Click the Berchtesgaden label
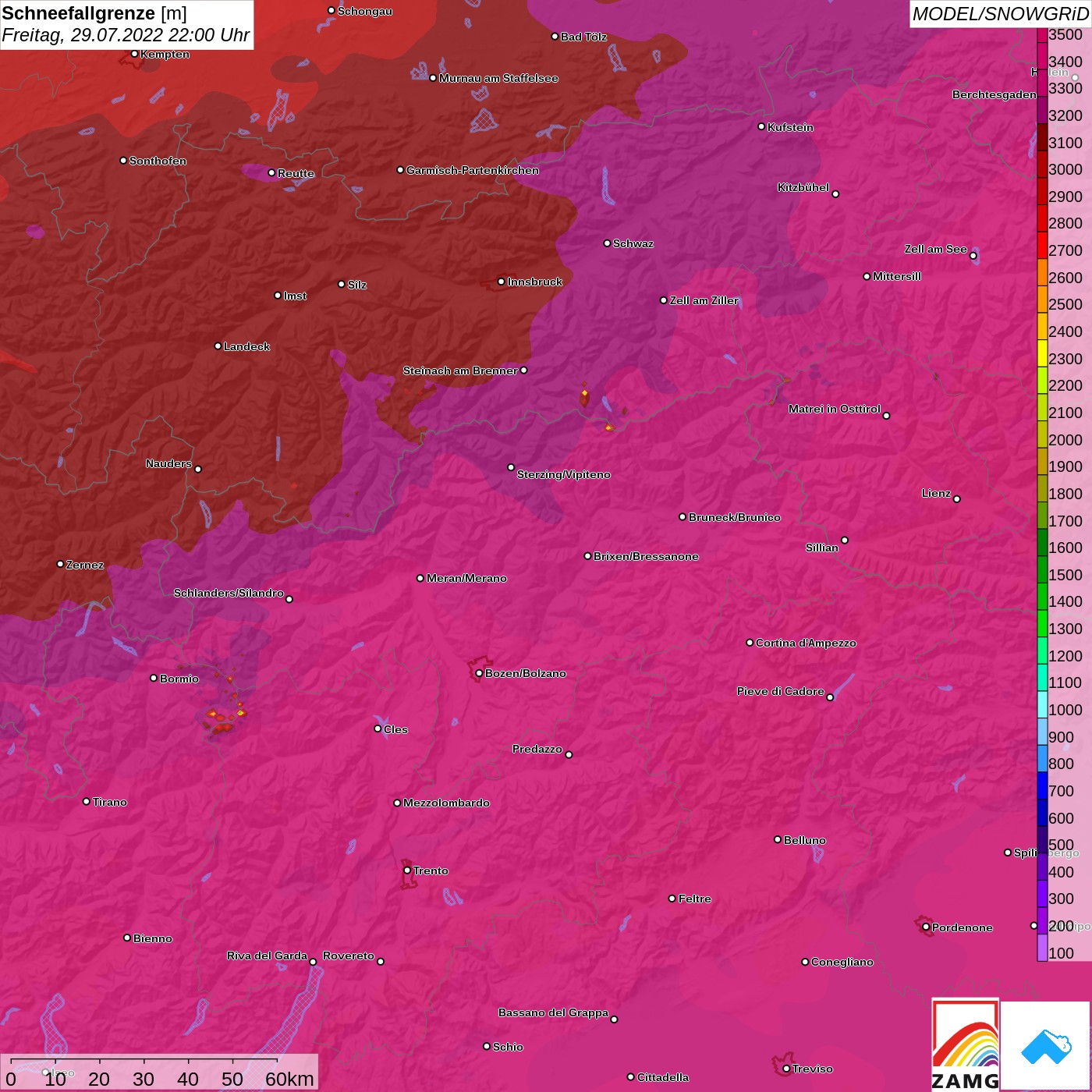This screenshot has height=1092, width=1092. tap(994, 94)
